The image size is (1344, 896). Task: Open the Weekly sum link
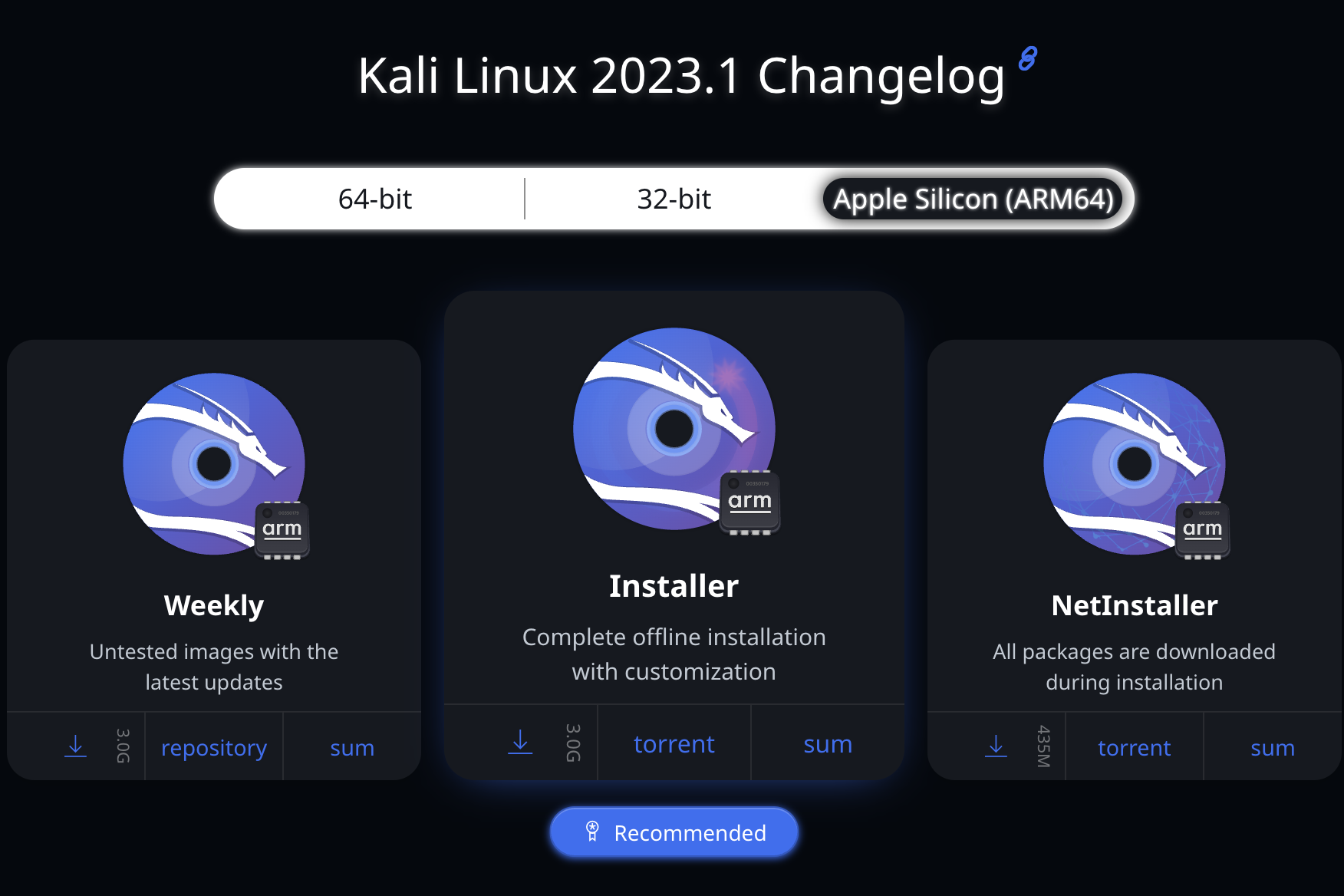click(352, 747)
